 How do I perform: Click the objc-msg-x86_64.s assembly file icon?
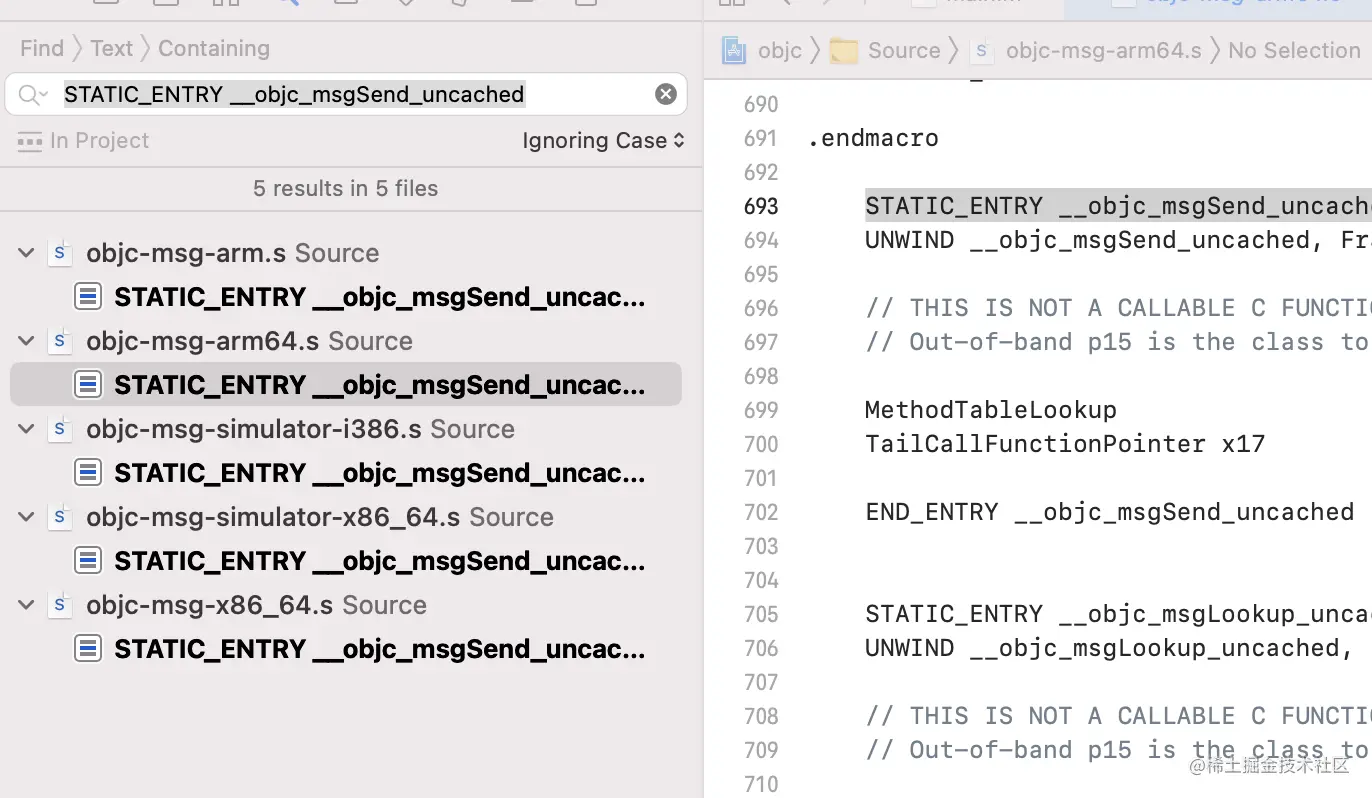(60, 605)
